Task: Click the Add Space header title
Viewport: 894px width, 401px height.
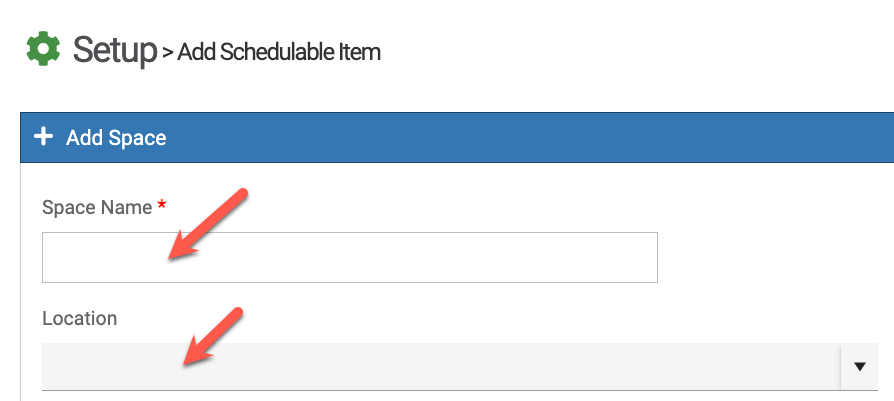Action: point(116,138)
